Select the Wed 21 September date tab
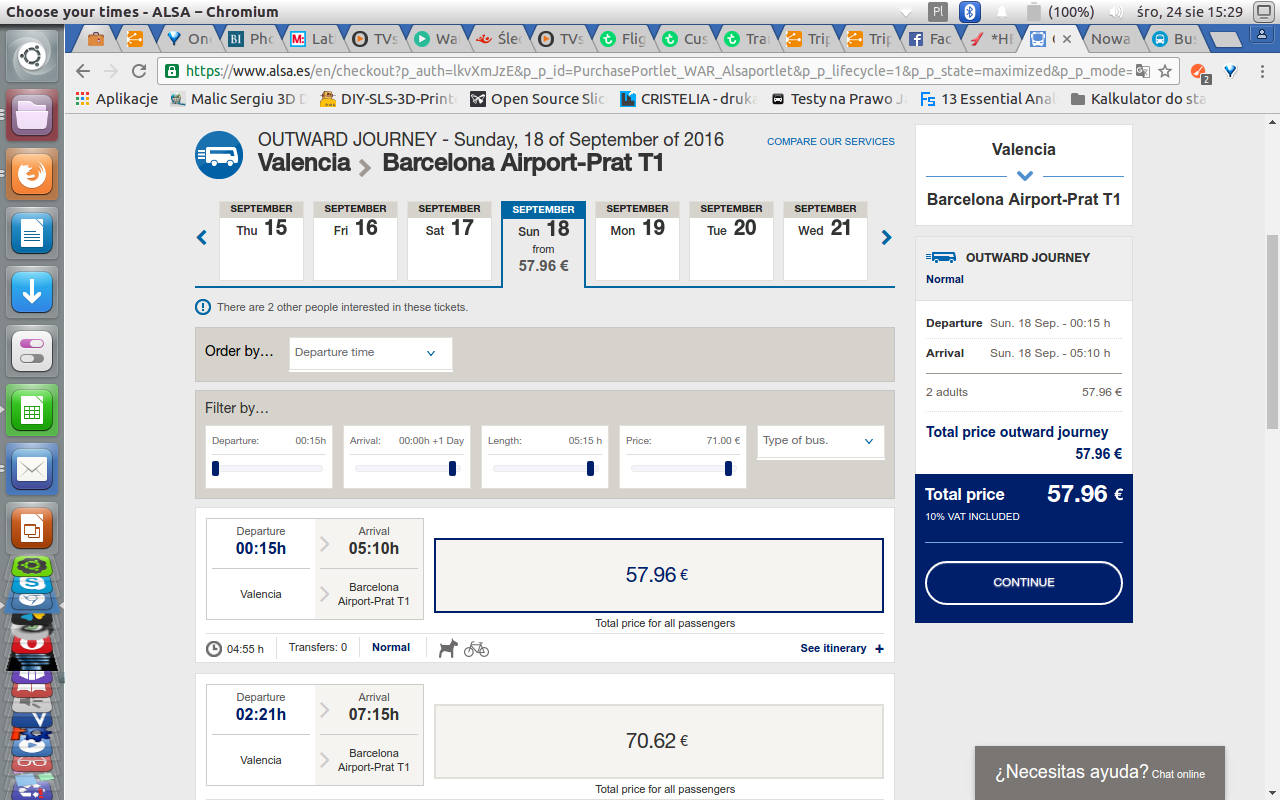This screenshot has width=1280, height=800. click(x=825, y=240)
